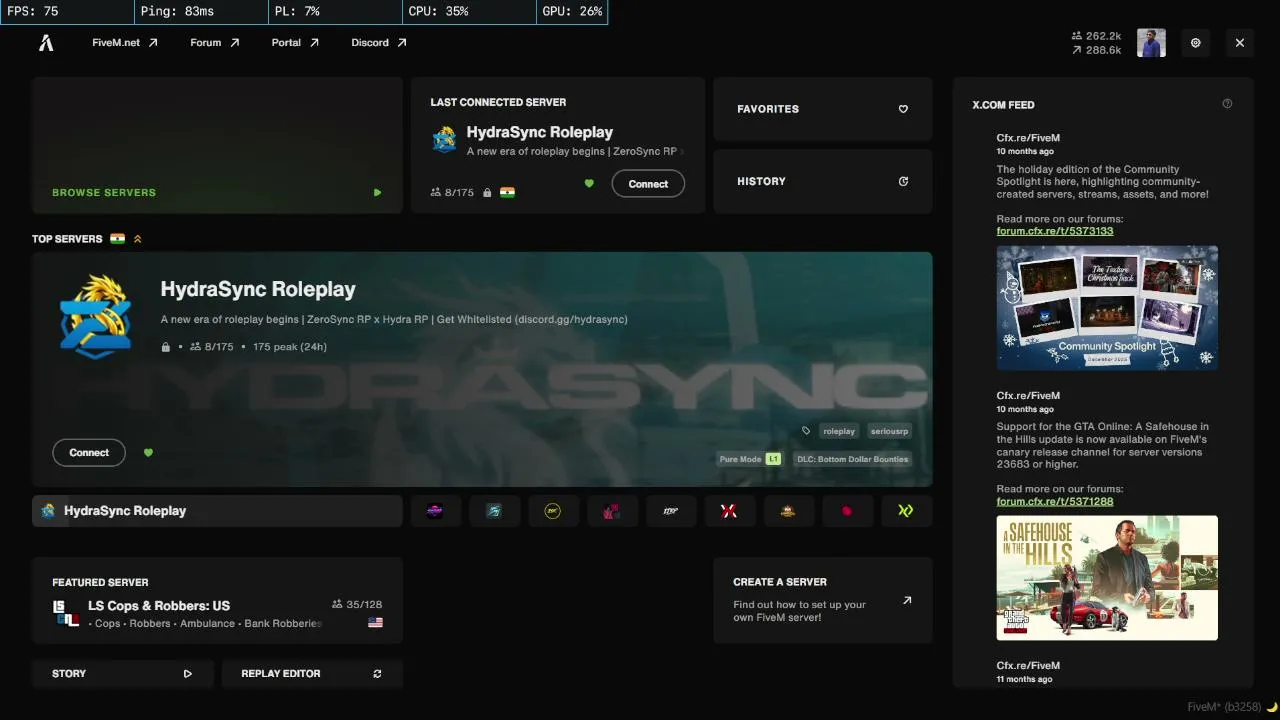Image resolution: width=1280 pixels, height=720 pixels.
Task: Click the green Browse Servers arrow
Action: pos(377,192)
